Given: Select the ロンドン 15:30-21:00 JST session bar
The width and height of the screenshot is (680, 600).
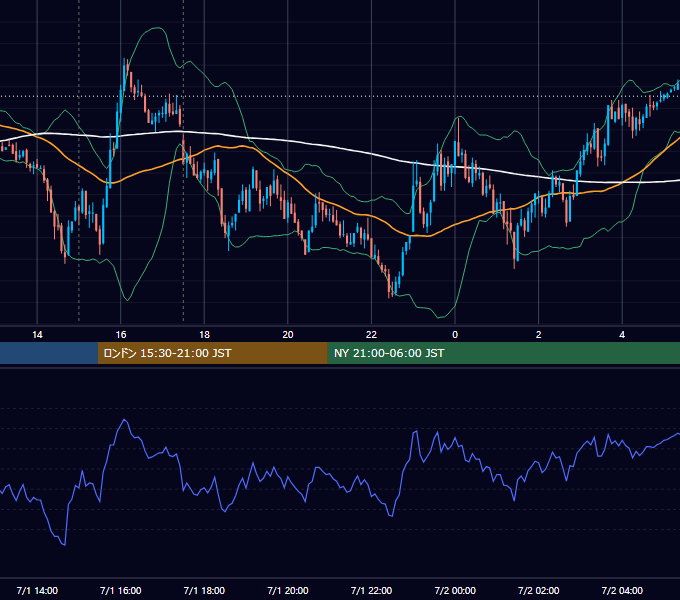Looking at the screenshot, I should (212, 353).
